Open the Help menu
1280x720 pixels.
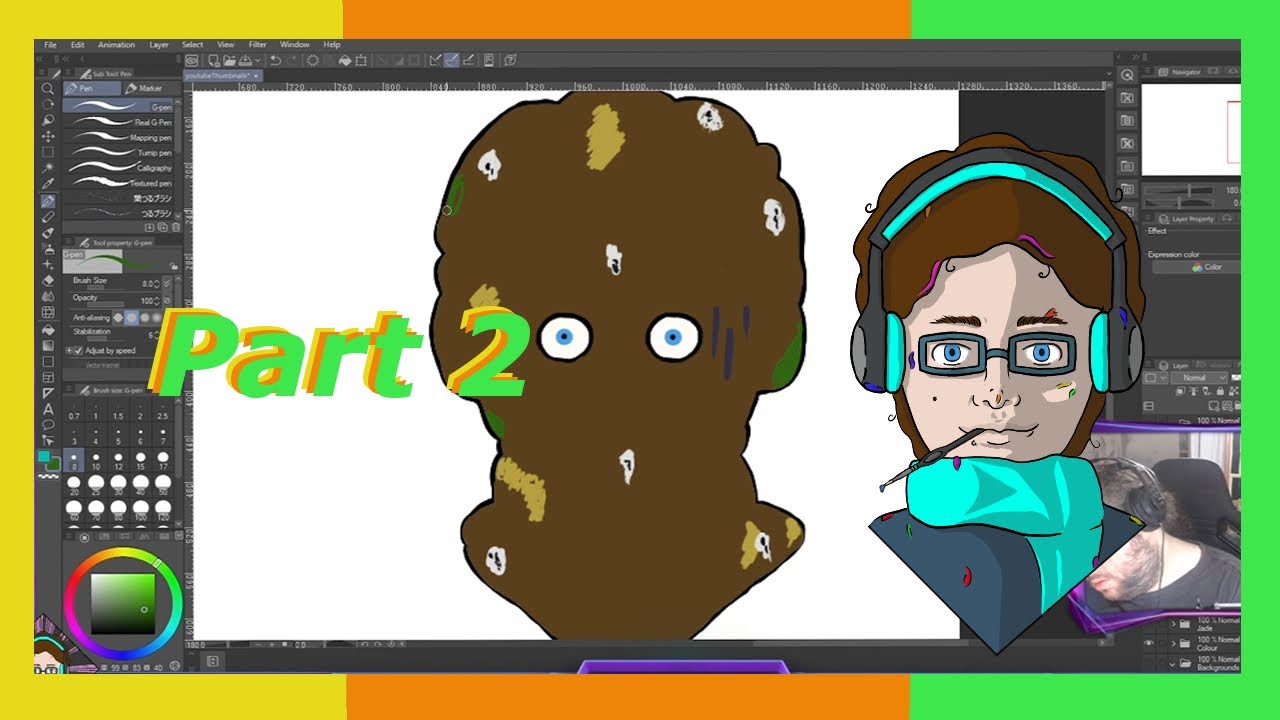click(332, 45)
